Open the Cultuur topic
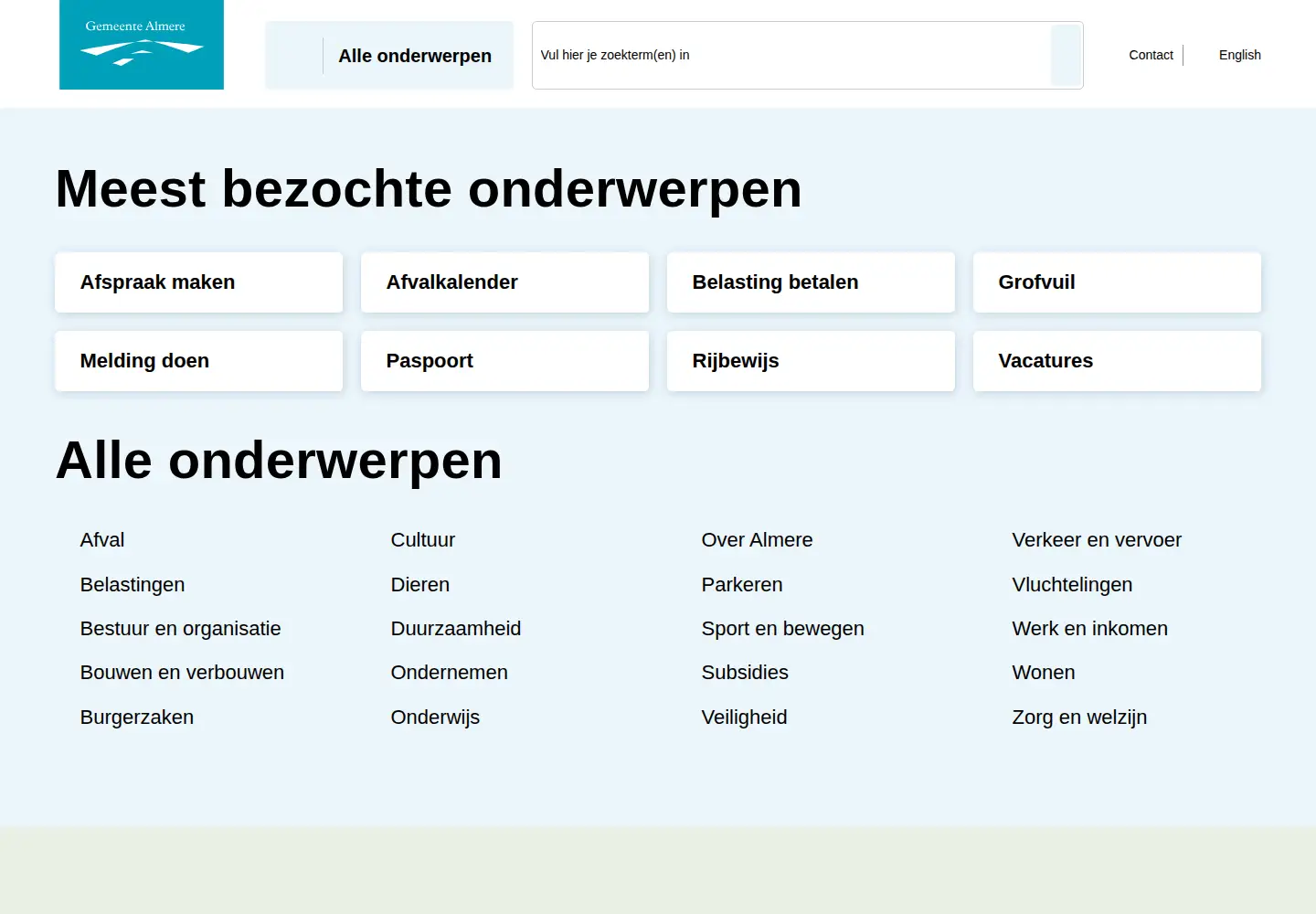The width and height of the screenshot is (1316, 914). point(423,540)
